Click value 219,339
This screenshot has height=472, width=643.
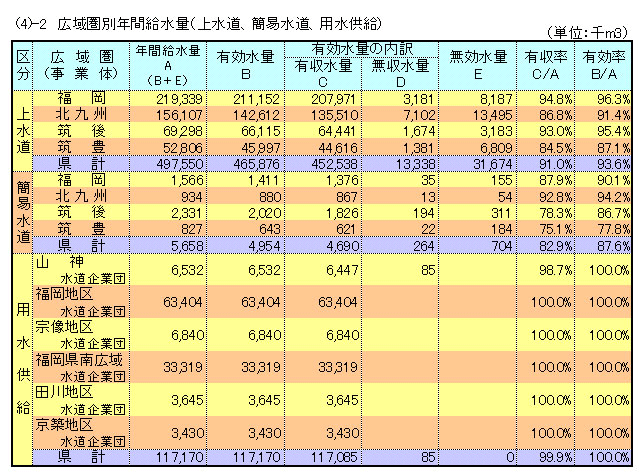[179, 99]
